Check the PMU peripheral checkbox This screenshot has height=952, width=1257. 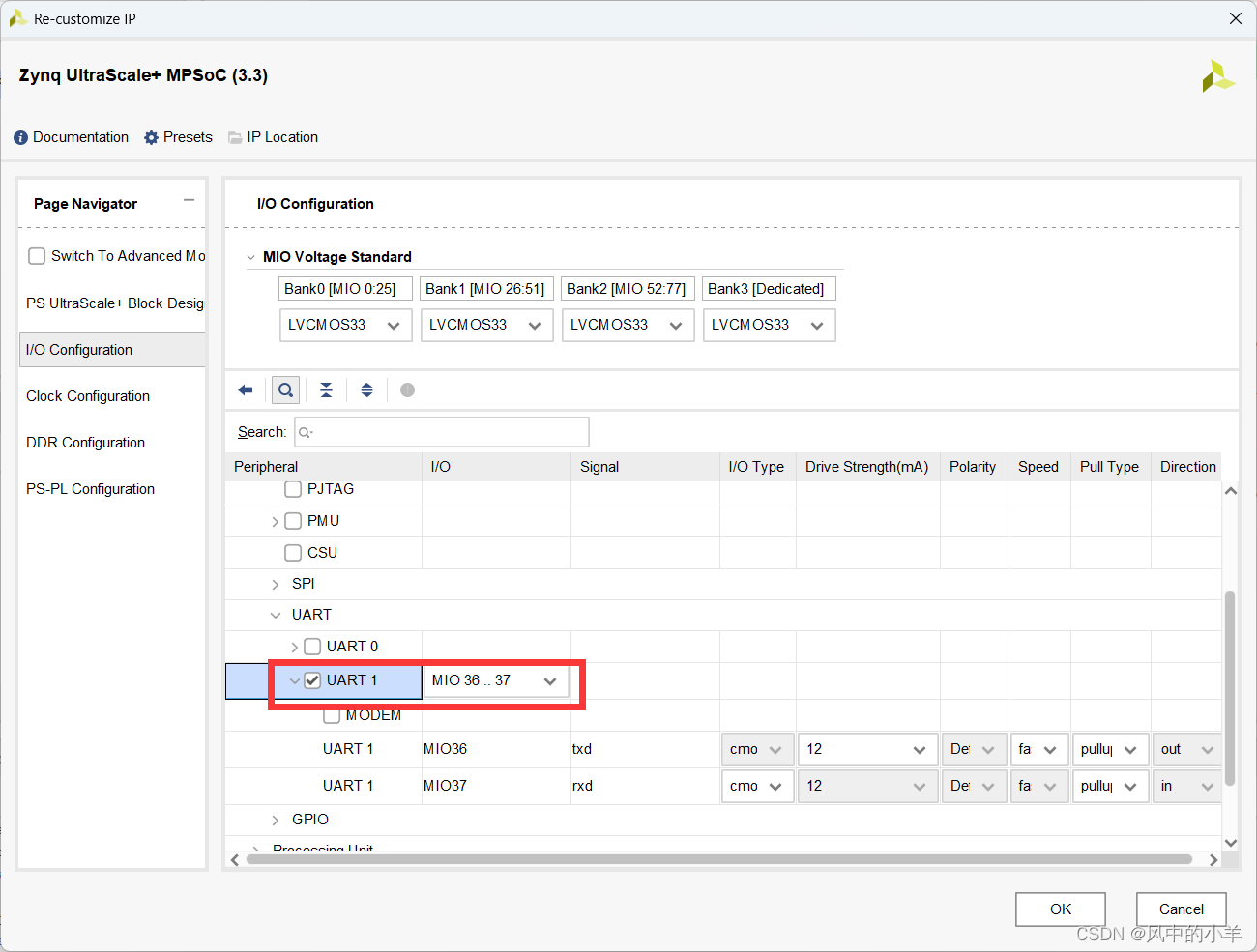[293, 521]
